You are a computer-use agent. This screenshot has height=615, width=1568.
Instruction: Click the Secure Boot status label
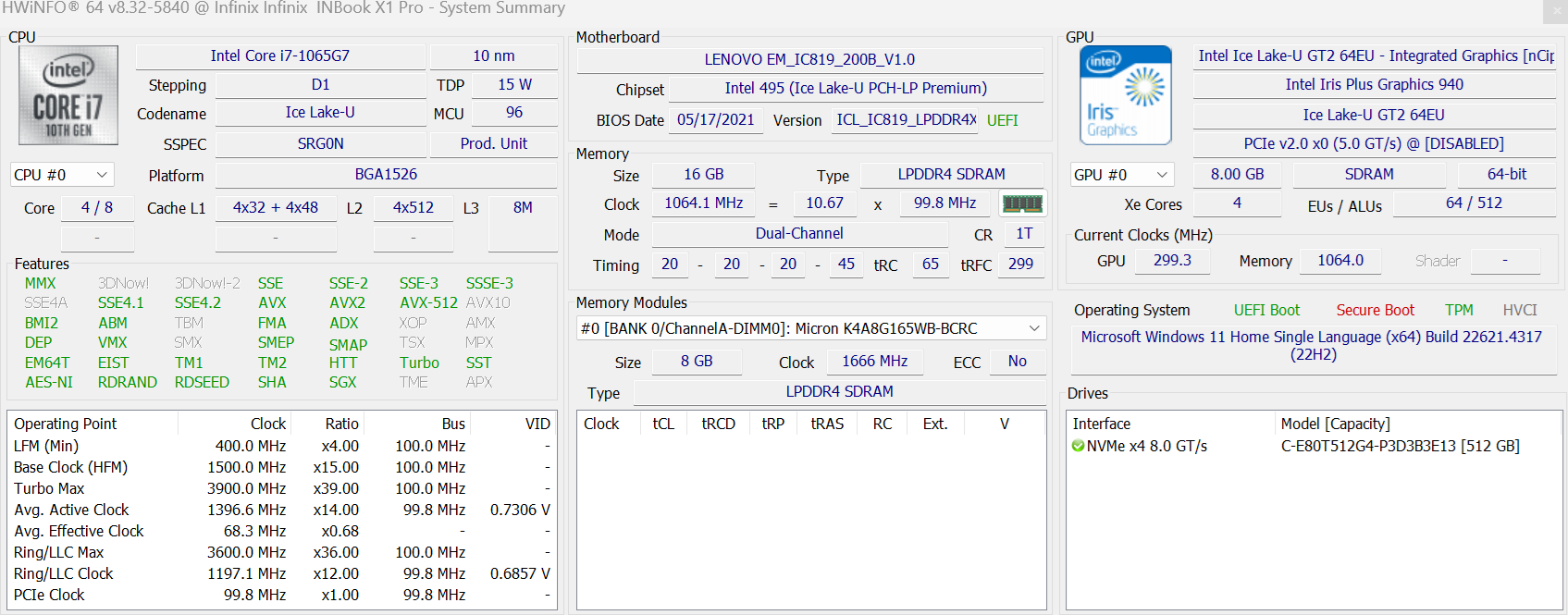(x=1375, y=311)
